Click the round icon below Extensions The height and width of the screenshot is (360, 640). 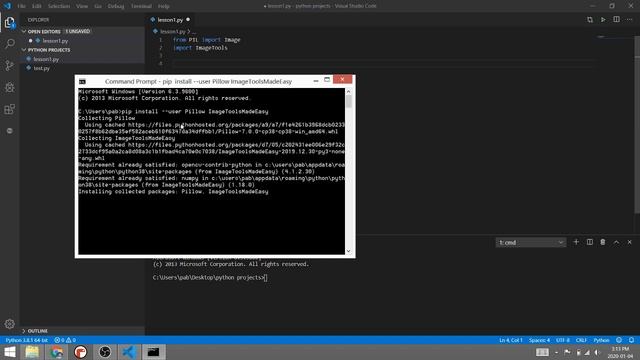point(10,131)
